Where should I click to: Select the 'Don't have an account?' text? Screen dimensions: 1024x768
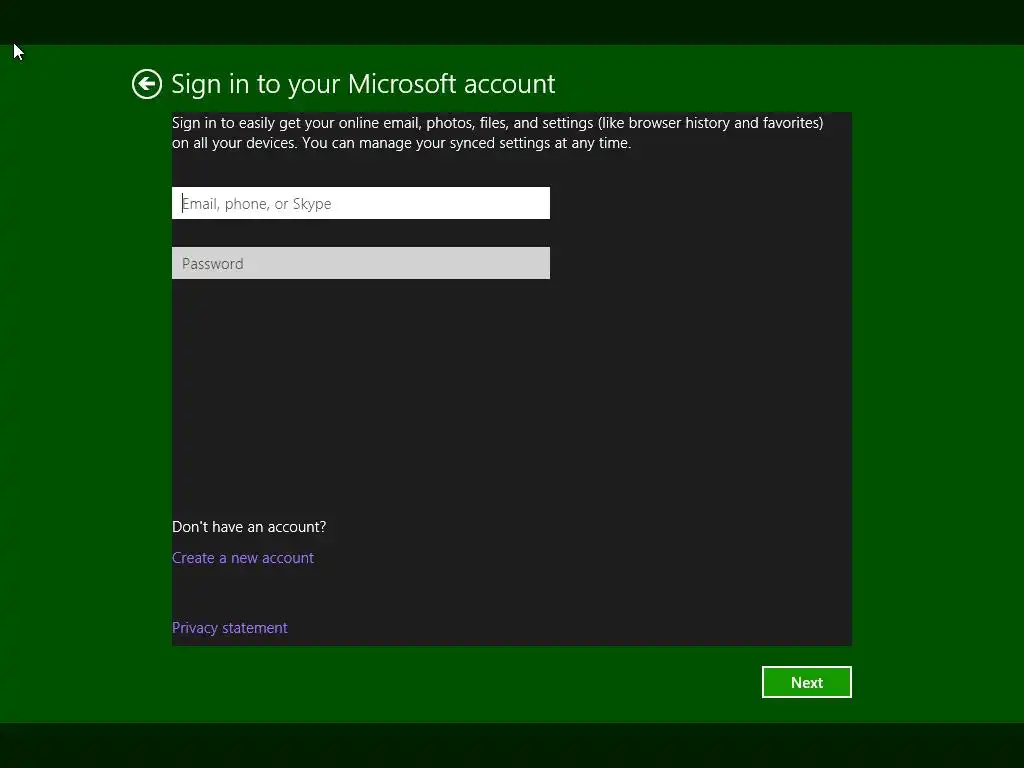pyautogui.click(x=249, y=526)
